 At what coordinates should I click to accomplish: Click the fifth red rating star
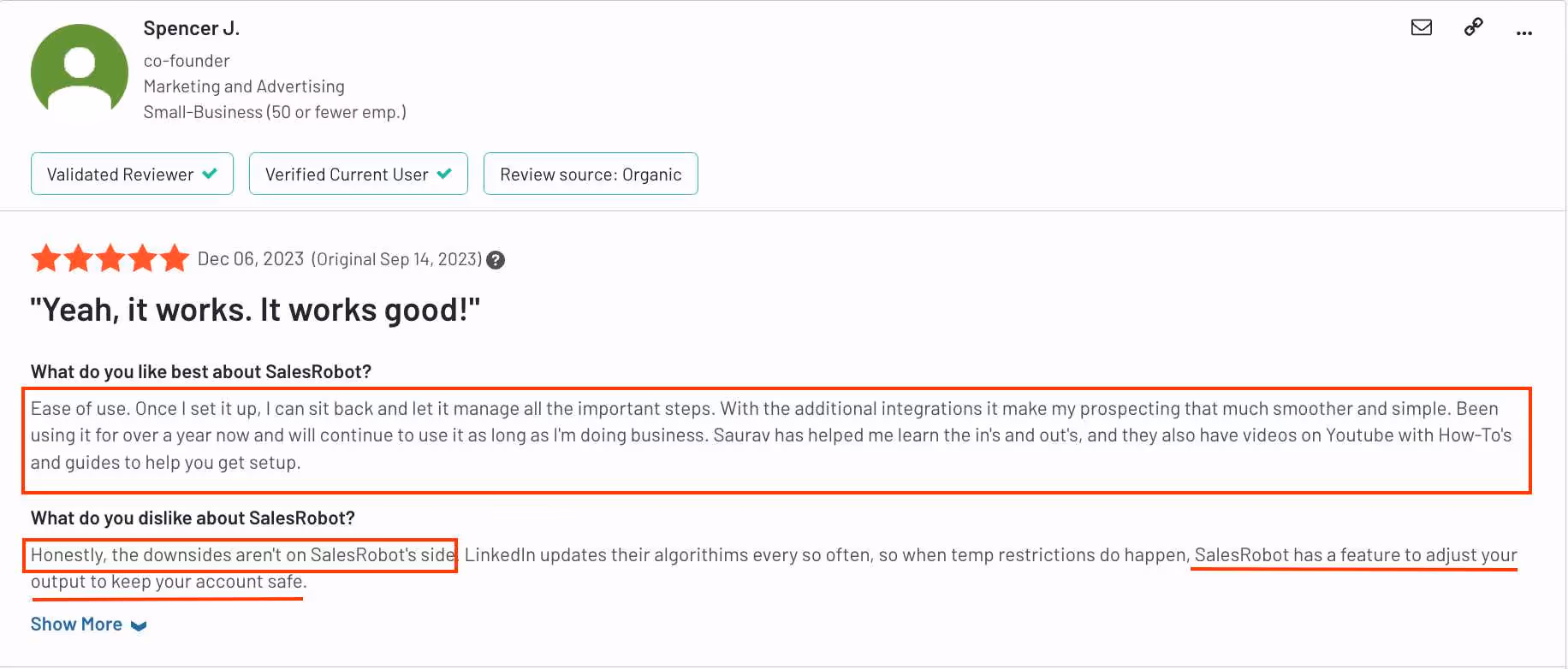coord(175,258)
